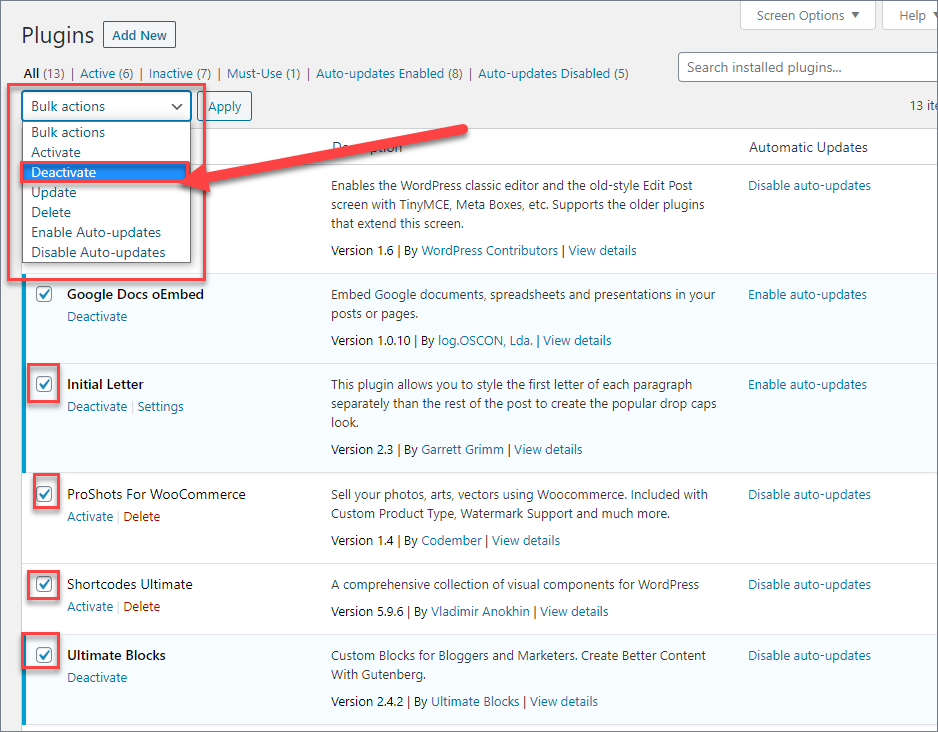938x732 pixels.
Task: Expand the Screen Options panel
Action: [x=808, y=16]
